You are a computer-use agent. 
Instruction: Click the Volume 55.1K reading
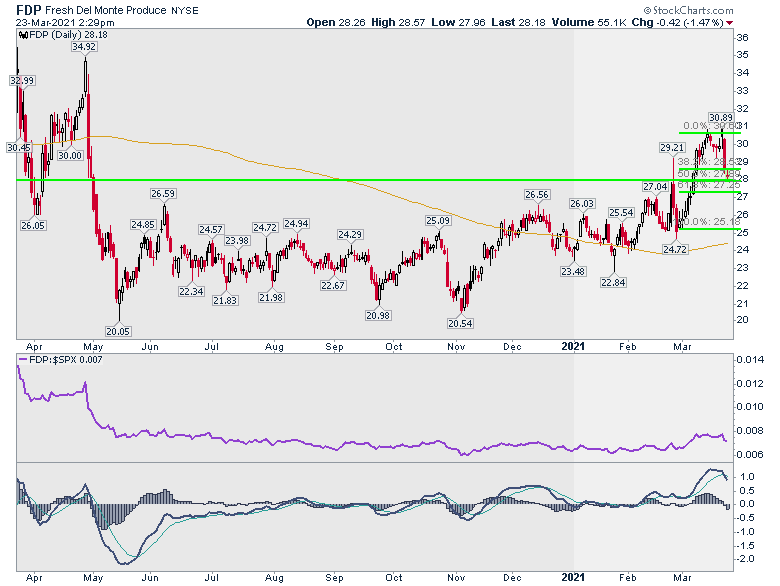pos(589,22)
